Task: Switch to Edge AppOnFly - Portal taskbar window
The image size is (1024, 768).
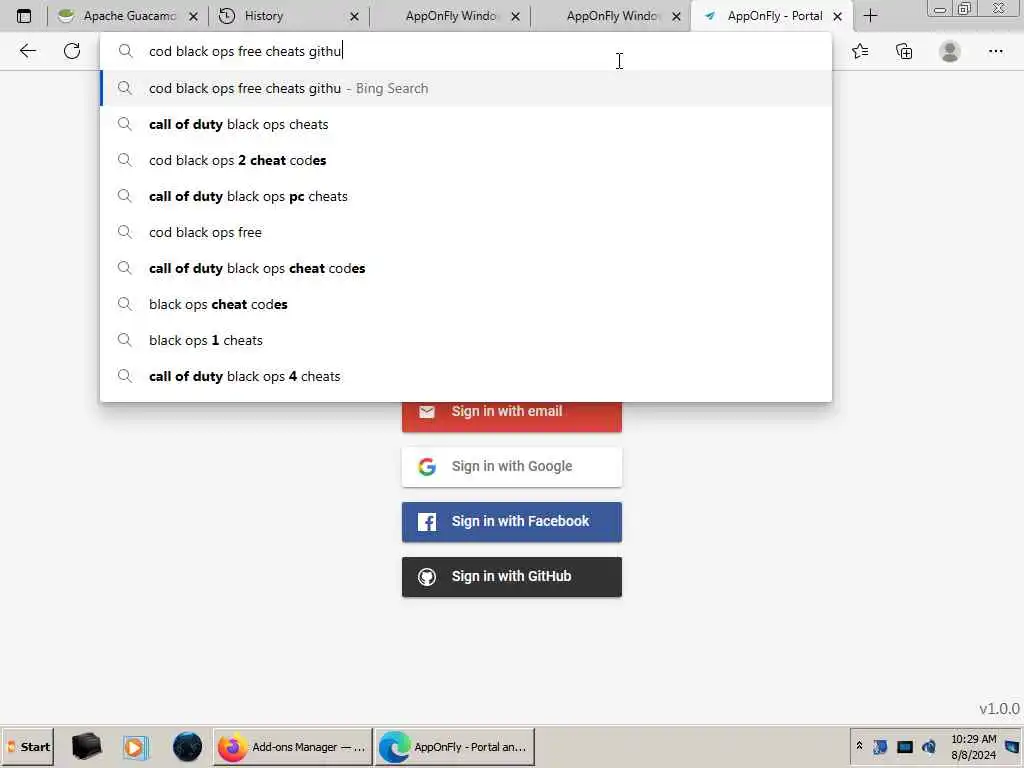Action: [x=455, y=746]
